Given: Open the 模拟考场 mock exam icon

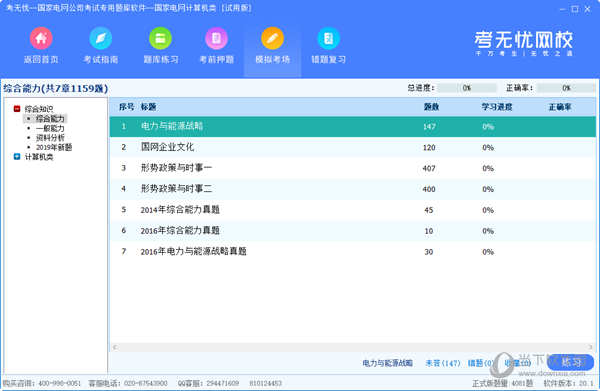Looking at the screenshot, I should pos(272,38).
